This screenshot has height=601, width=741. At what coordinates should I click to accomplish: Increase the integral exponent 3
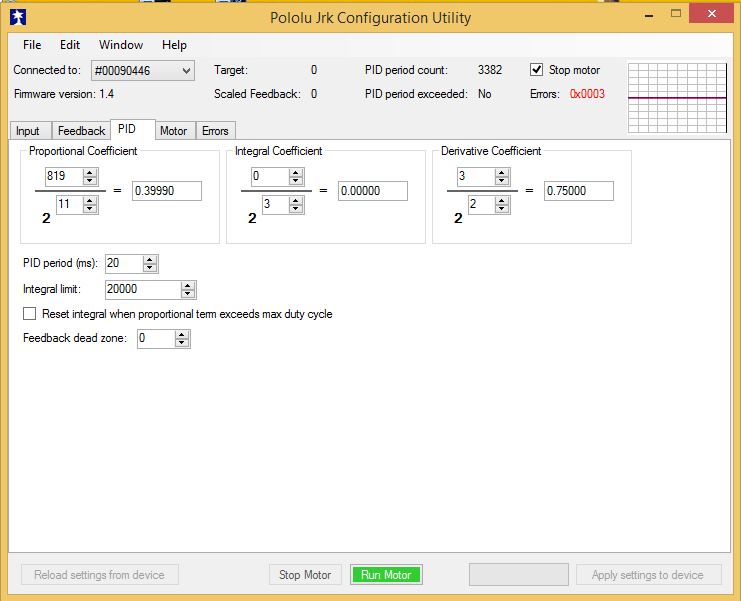coord(296,201)
